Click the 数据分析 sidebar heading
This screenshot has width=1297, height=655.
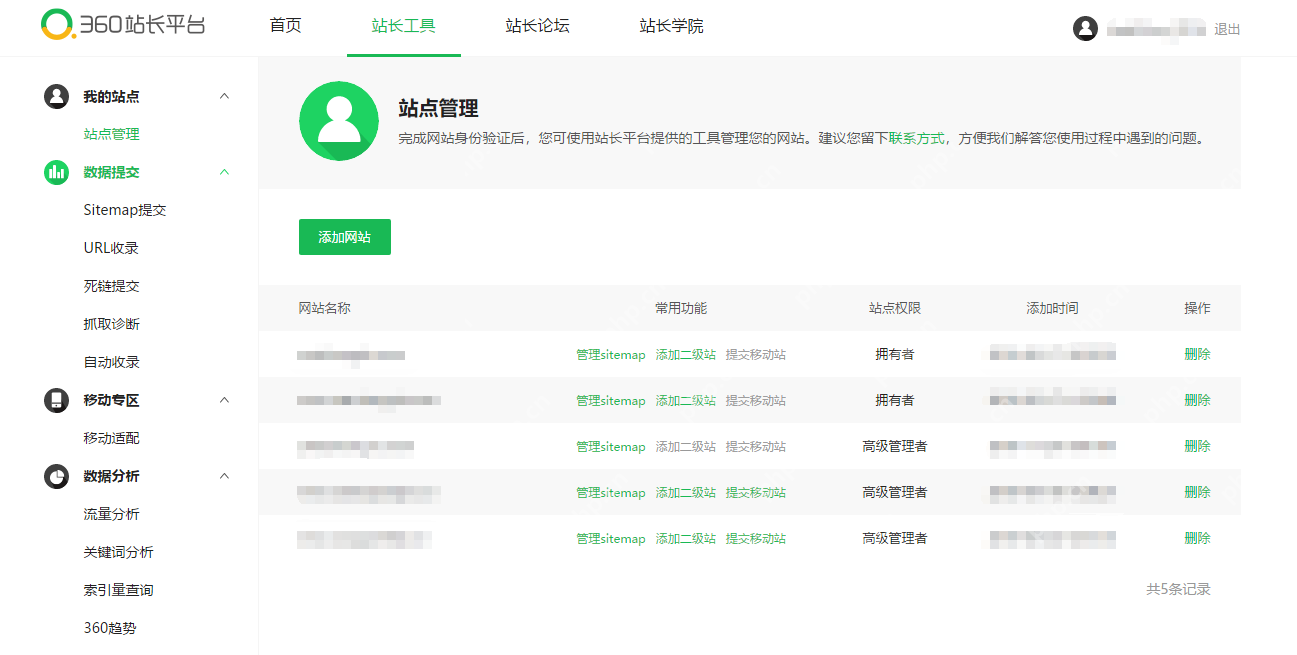[x=111, y=476]
